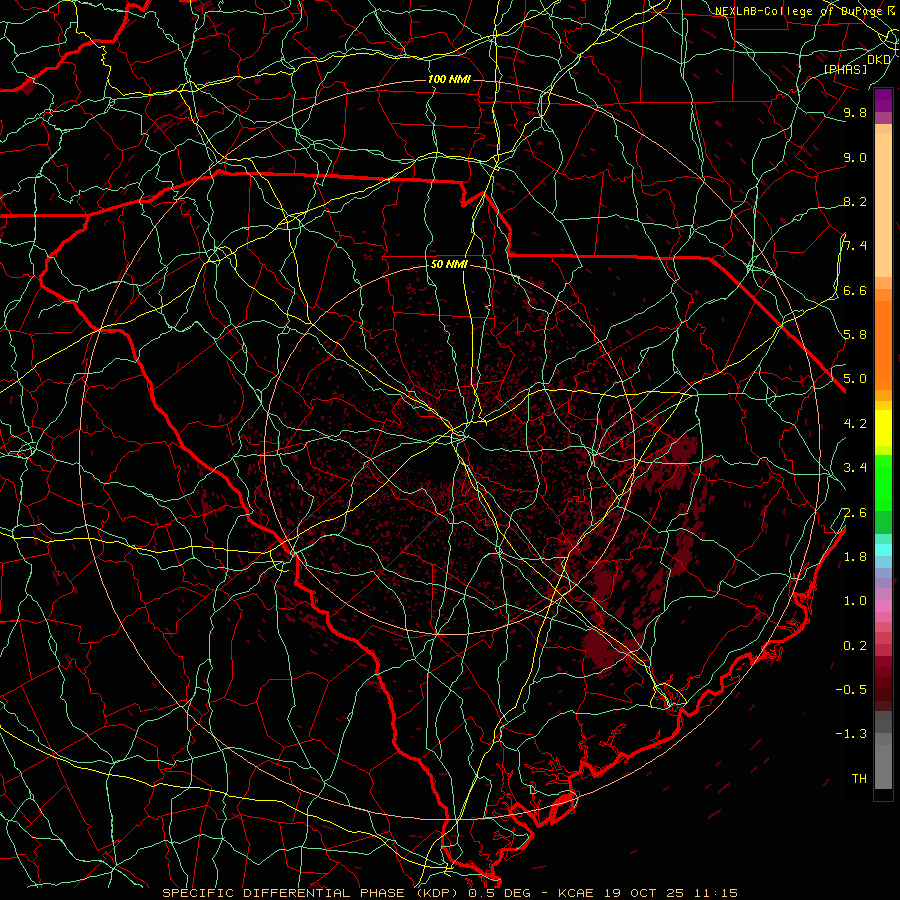Image resolution: width=900 pixels, height=900 pixels.
Task: Click the 9.0 value on the color scale
Action: click(855, 157)
